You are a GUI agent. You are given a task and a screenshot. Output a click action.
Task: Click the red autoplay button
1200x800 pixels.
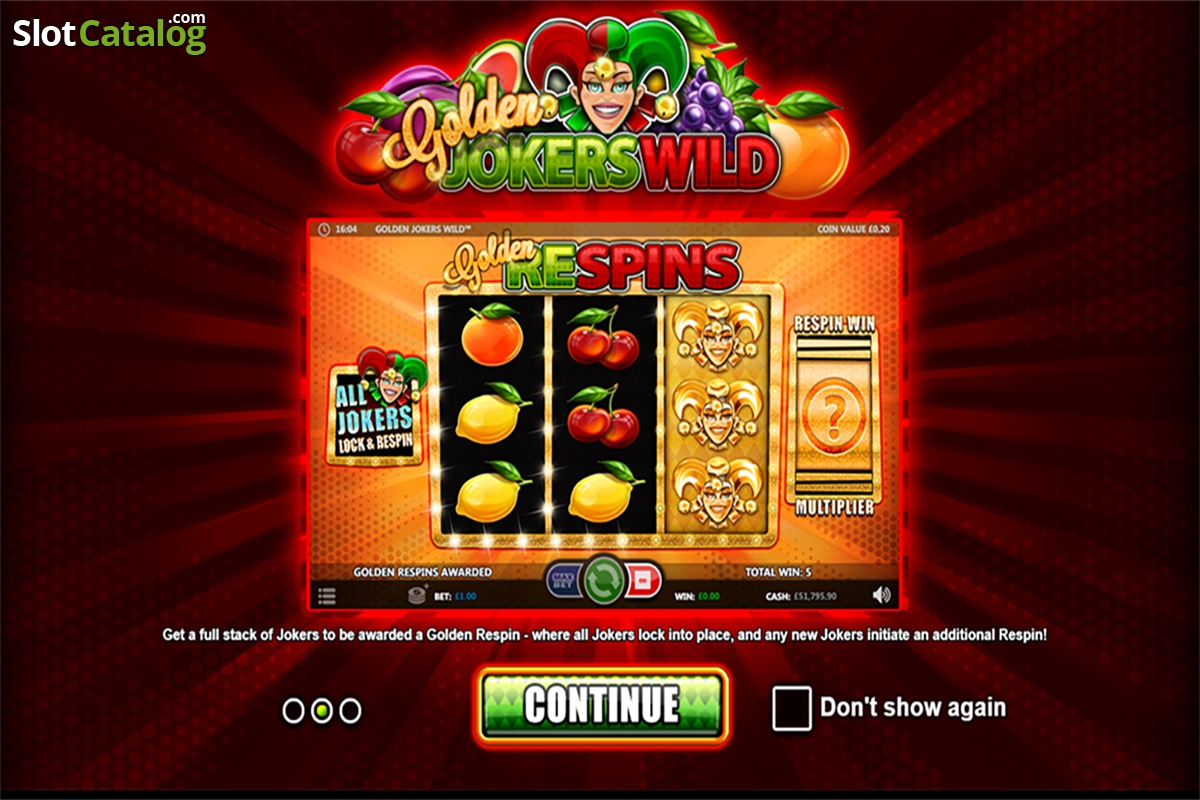pos(642,580)
